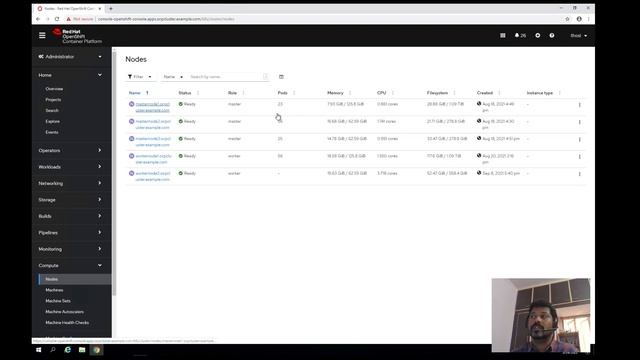Open File Explorer from the taskbar
The height and width of the screenshot is (360, 640).
point(82,350)
